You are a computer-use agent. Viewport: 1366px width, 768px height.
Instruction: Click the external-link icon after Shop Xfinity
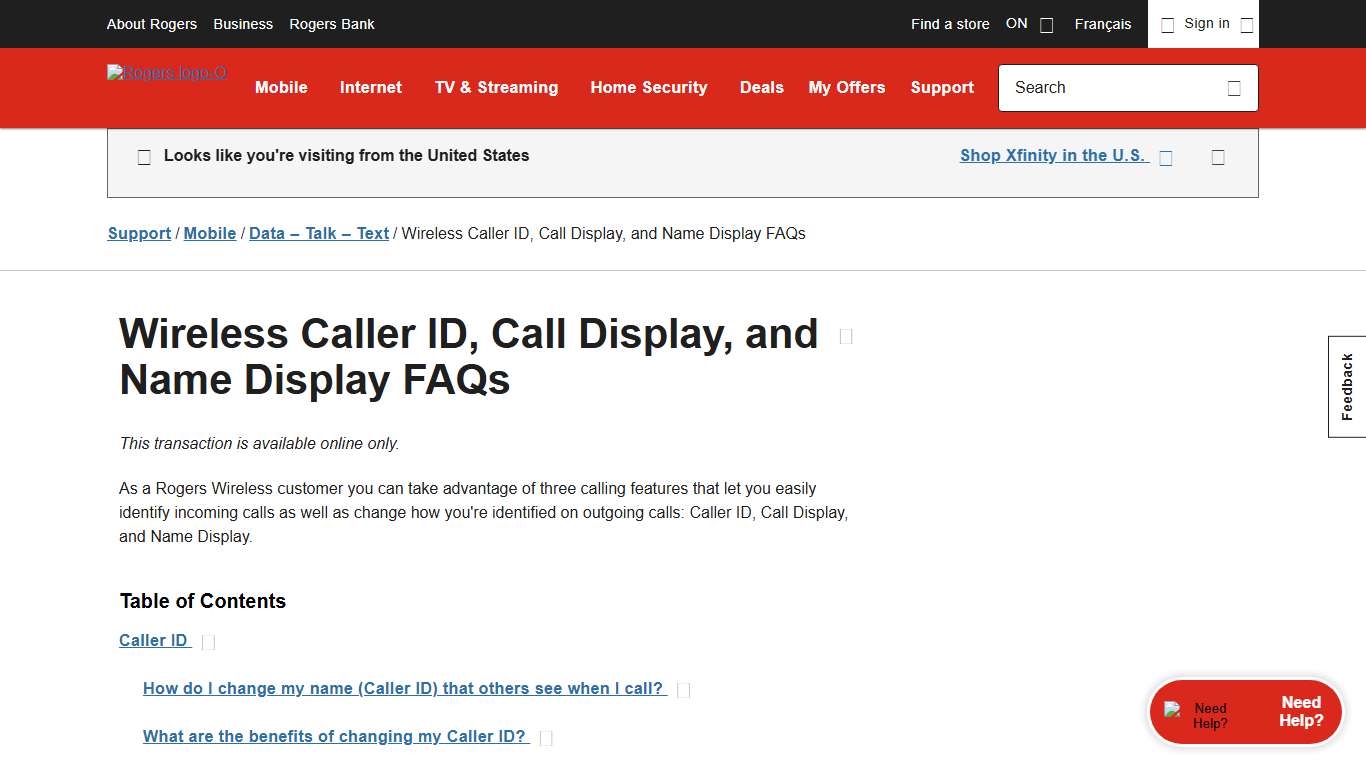pos(1166,157)
